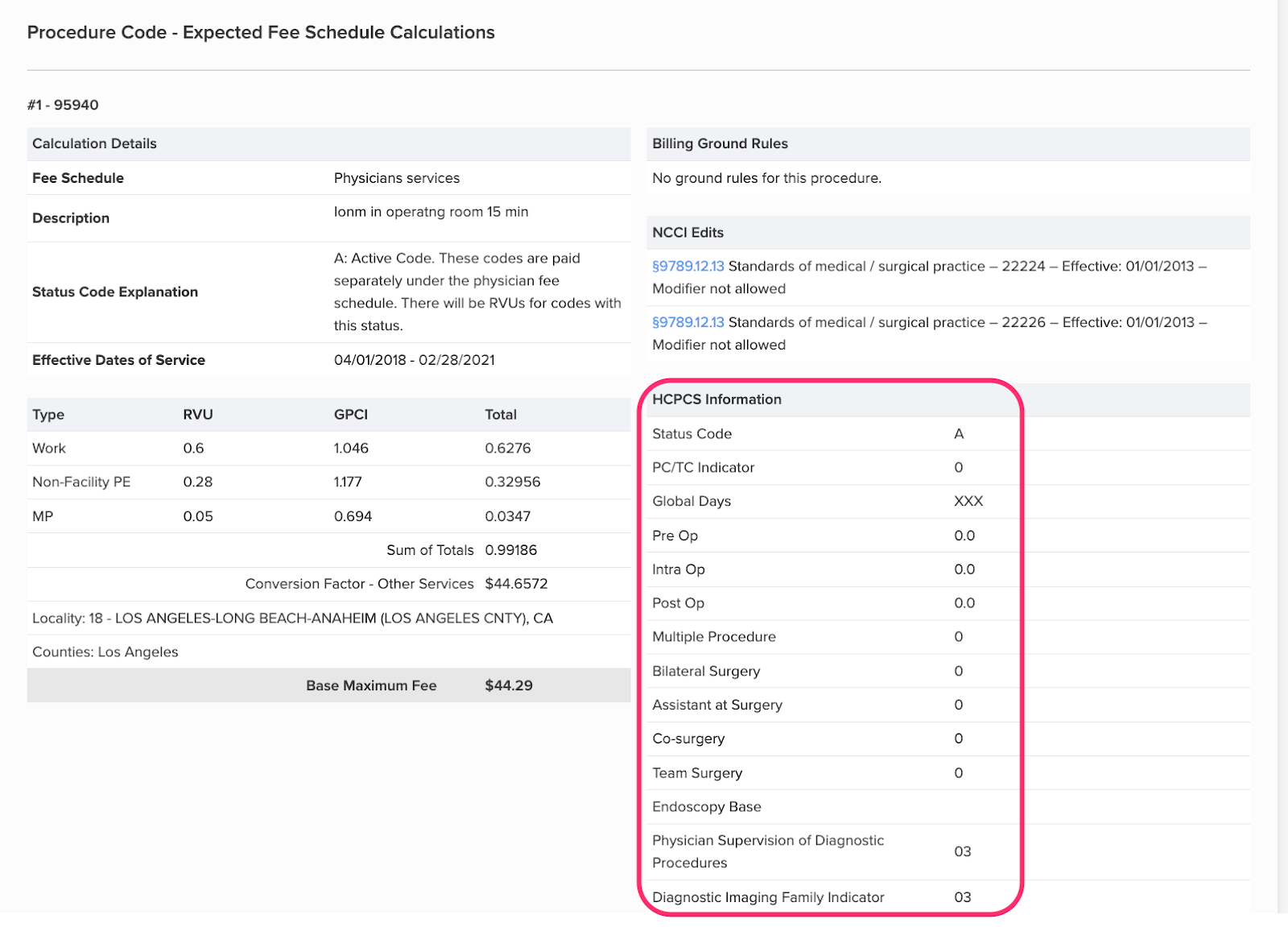Click the HCPCS Information section header

click(x=716, y=399)
